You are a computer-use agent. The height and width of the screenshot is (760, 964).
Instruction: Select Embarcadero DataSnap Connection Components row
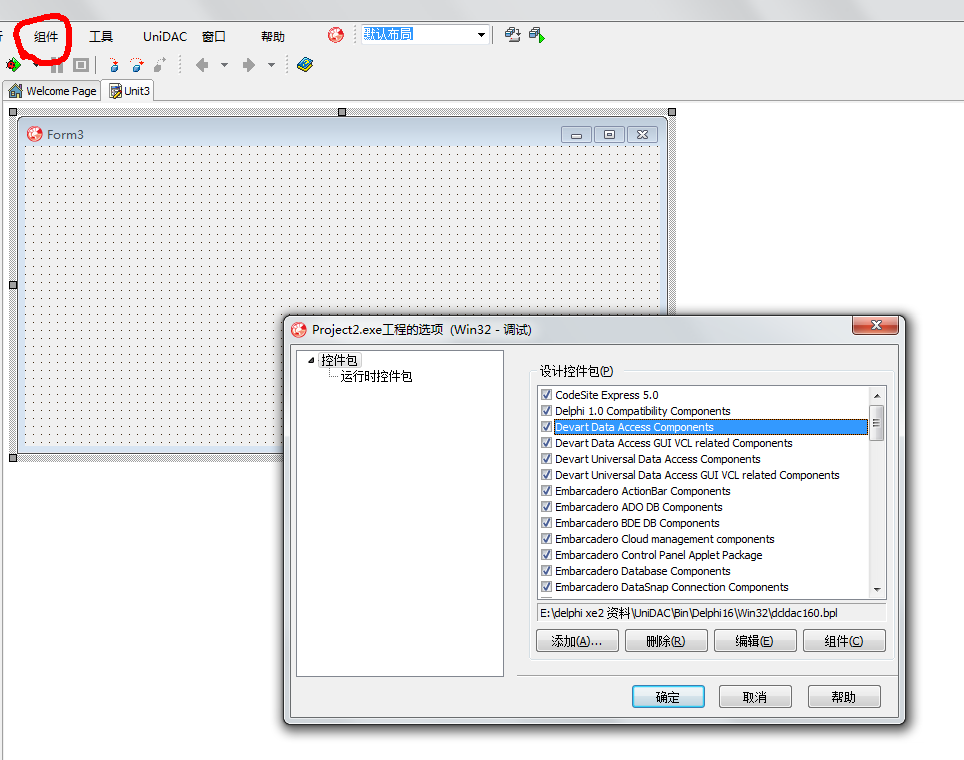click(x=704, y=587)
